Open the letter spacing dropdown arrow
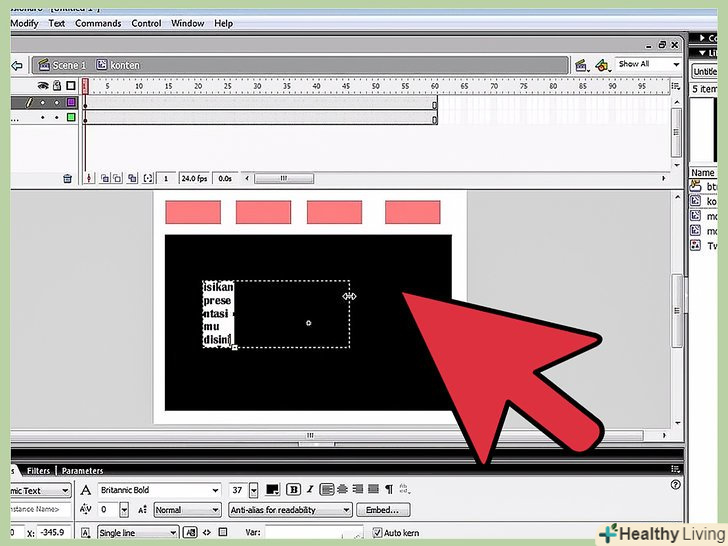 point(124,510)
